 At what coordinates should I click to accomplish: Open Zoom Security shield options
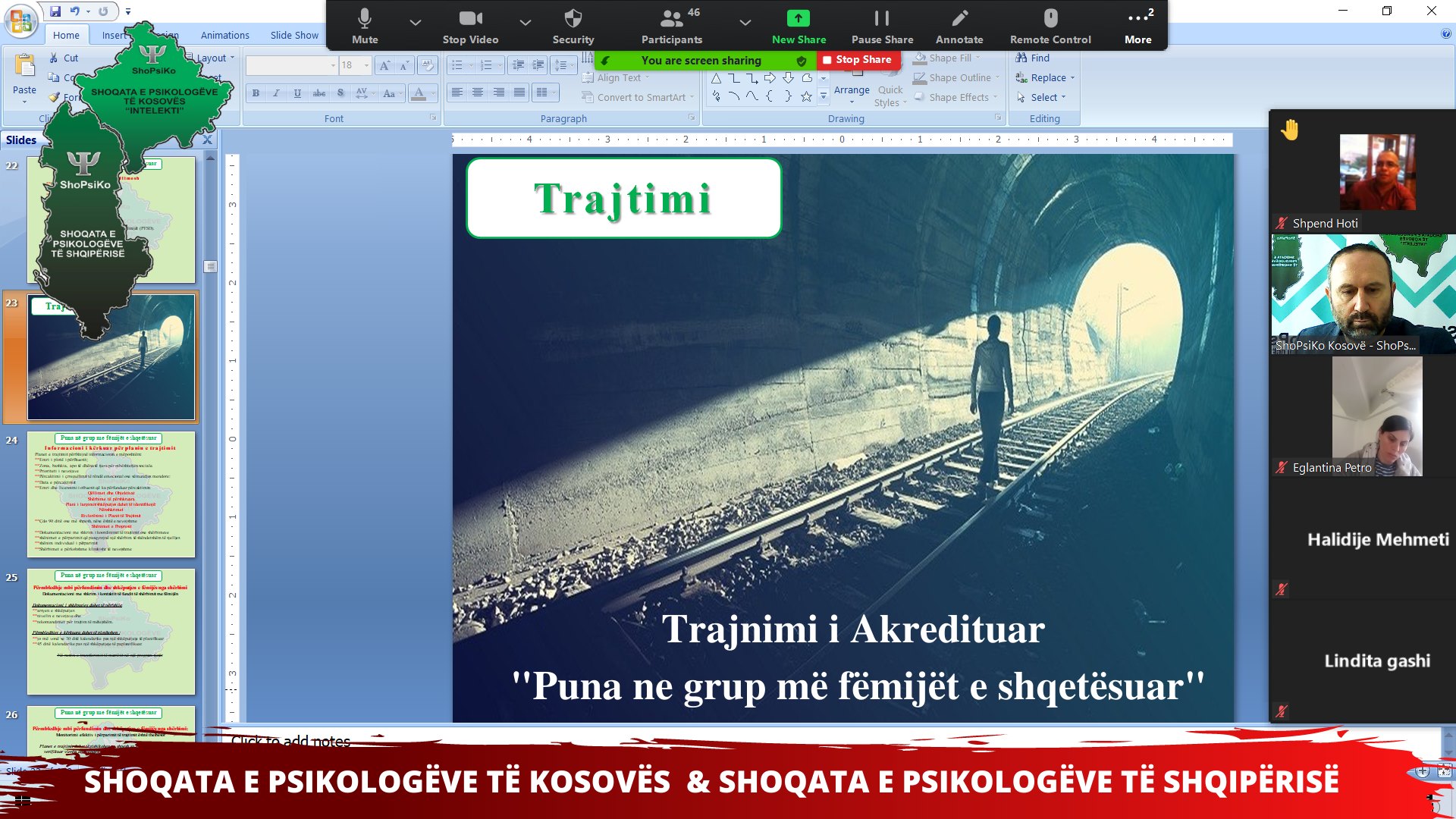pos(573,26)
